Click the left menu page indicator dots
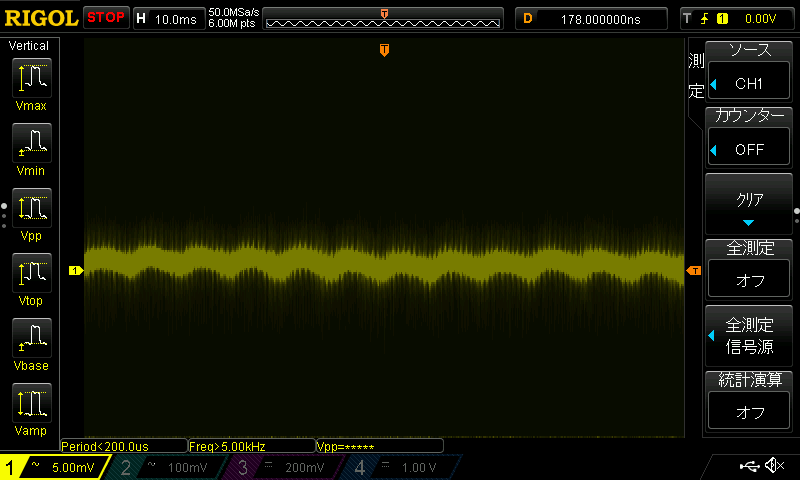 click(4, 215)
